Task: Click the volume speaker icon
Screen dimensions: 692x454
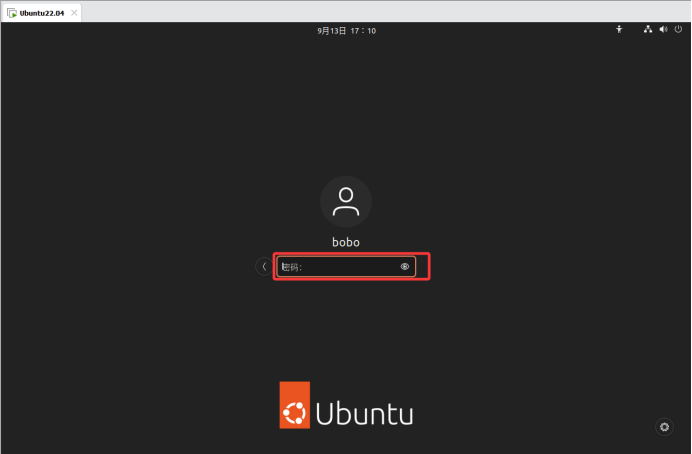Action: tap(663, 30)
